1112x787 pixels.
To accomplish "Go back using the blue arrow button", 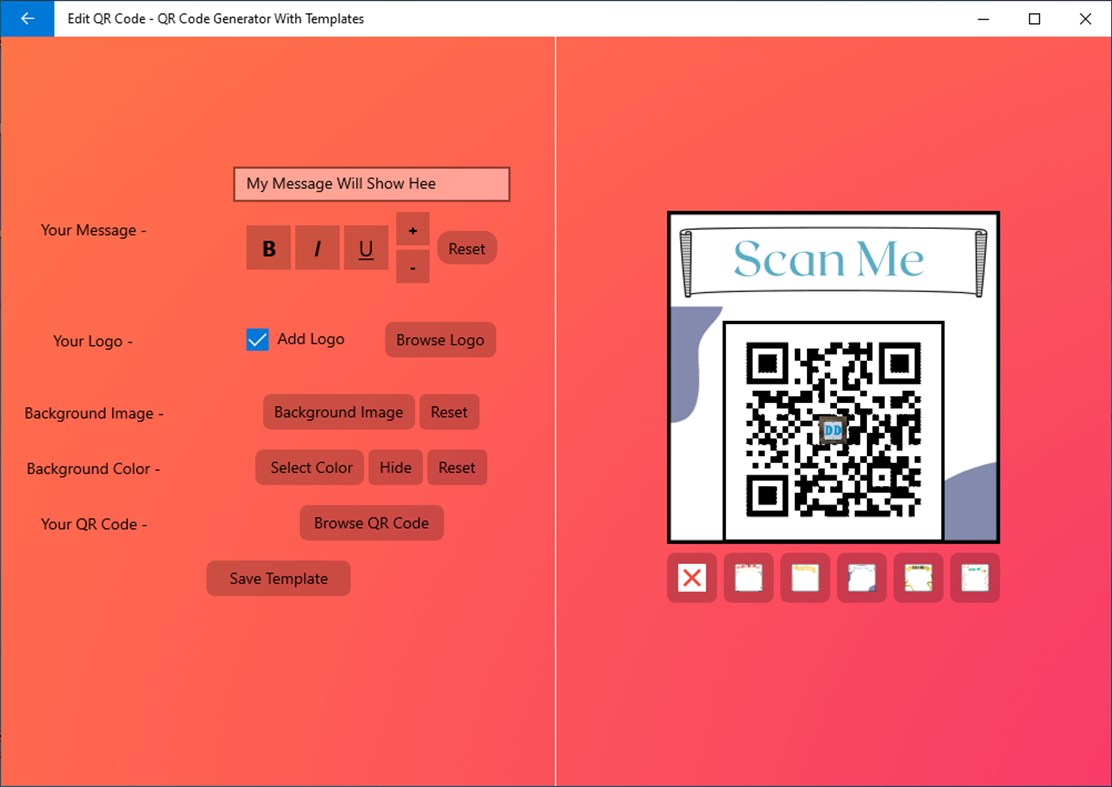I will [27, 18].
